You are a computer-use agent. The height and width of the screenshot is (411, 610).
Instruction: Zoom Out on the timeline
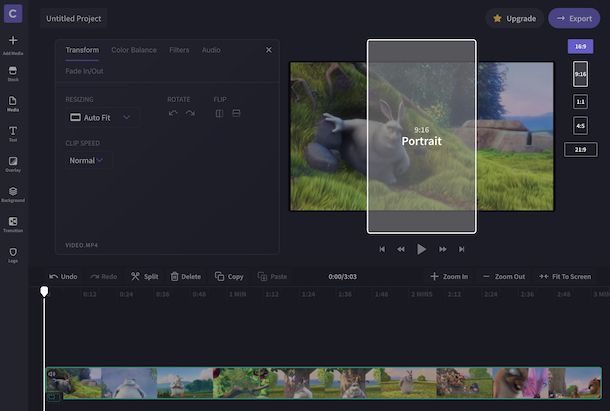(504, 276)
